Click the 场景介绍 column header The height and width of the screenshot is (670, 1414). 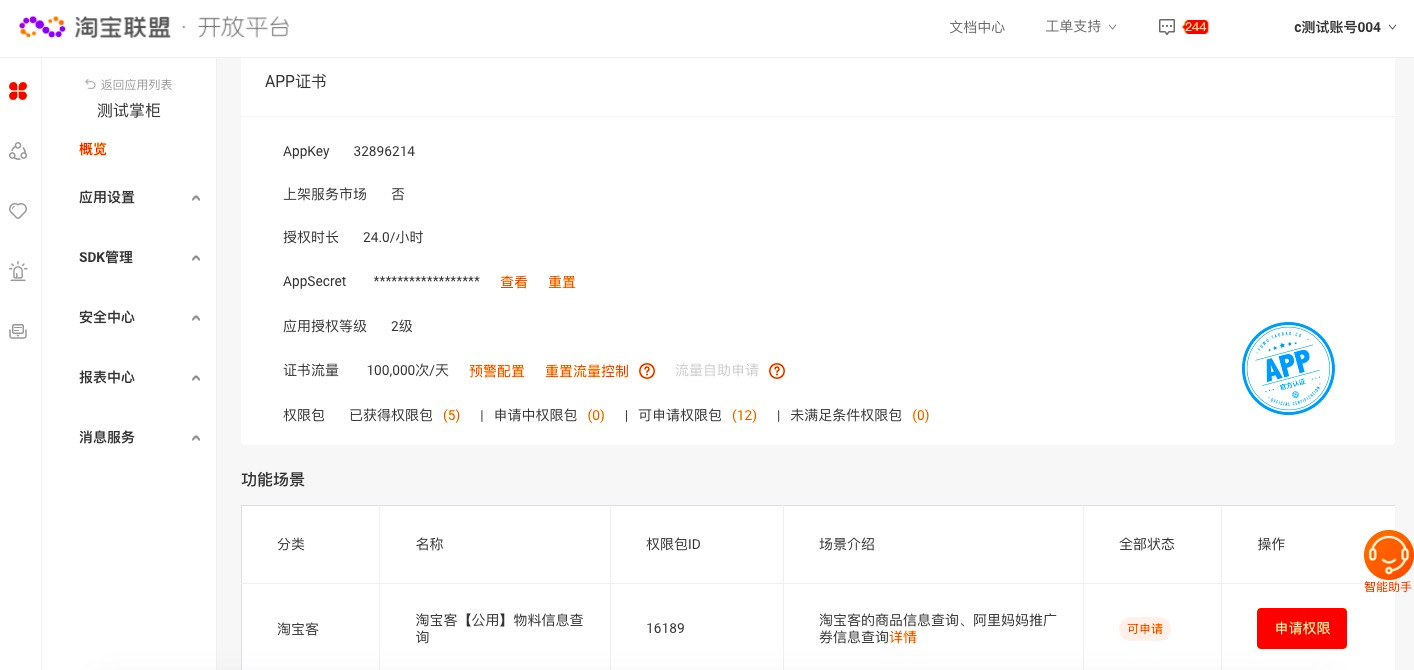[x=847, y=544]
